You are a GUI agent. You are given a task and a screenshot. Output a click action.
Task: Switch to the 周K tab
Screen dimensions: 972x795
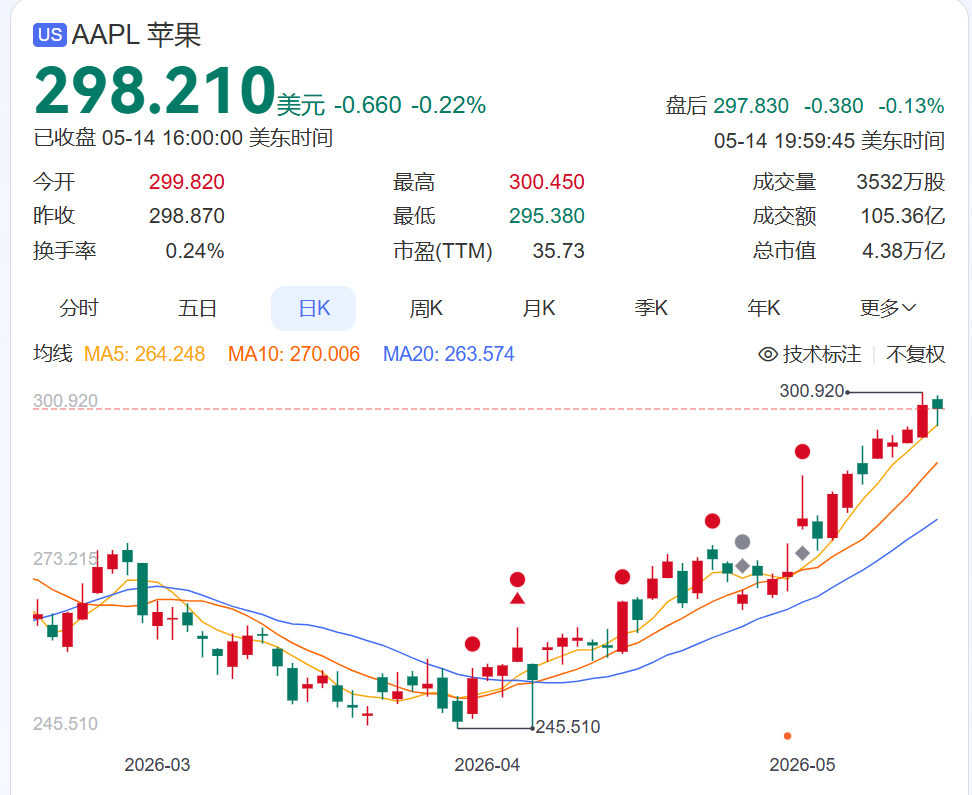coord(426,308)
